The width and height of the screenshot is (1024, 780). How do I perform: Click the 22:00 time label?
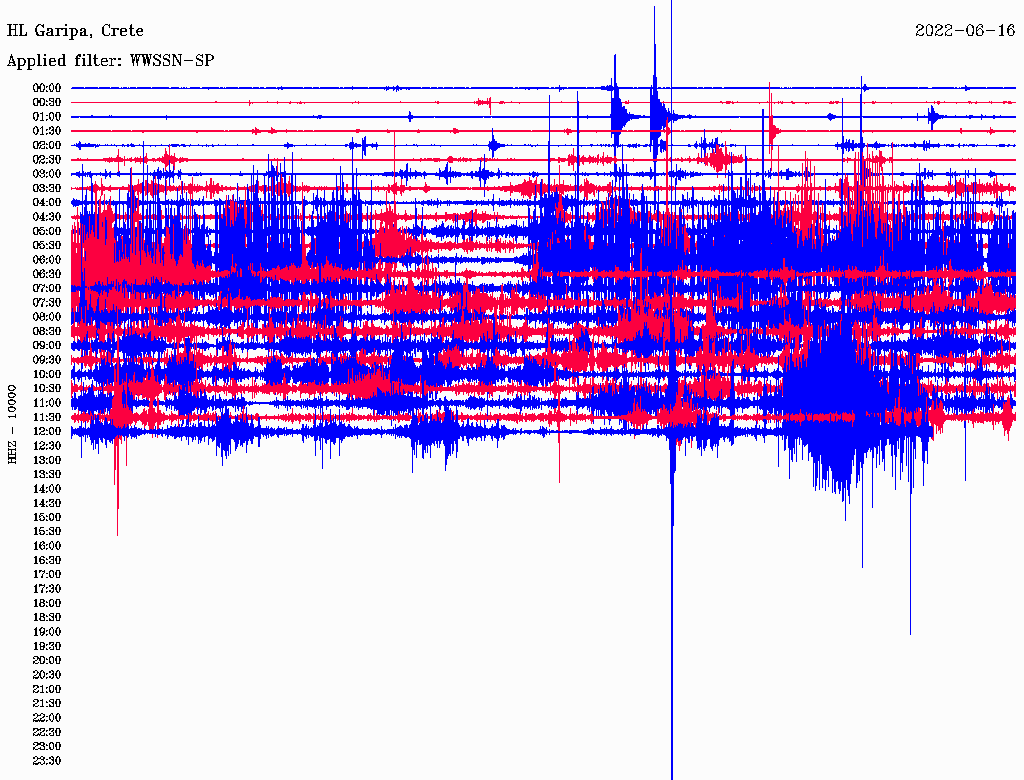pos(47,718)
